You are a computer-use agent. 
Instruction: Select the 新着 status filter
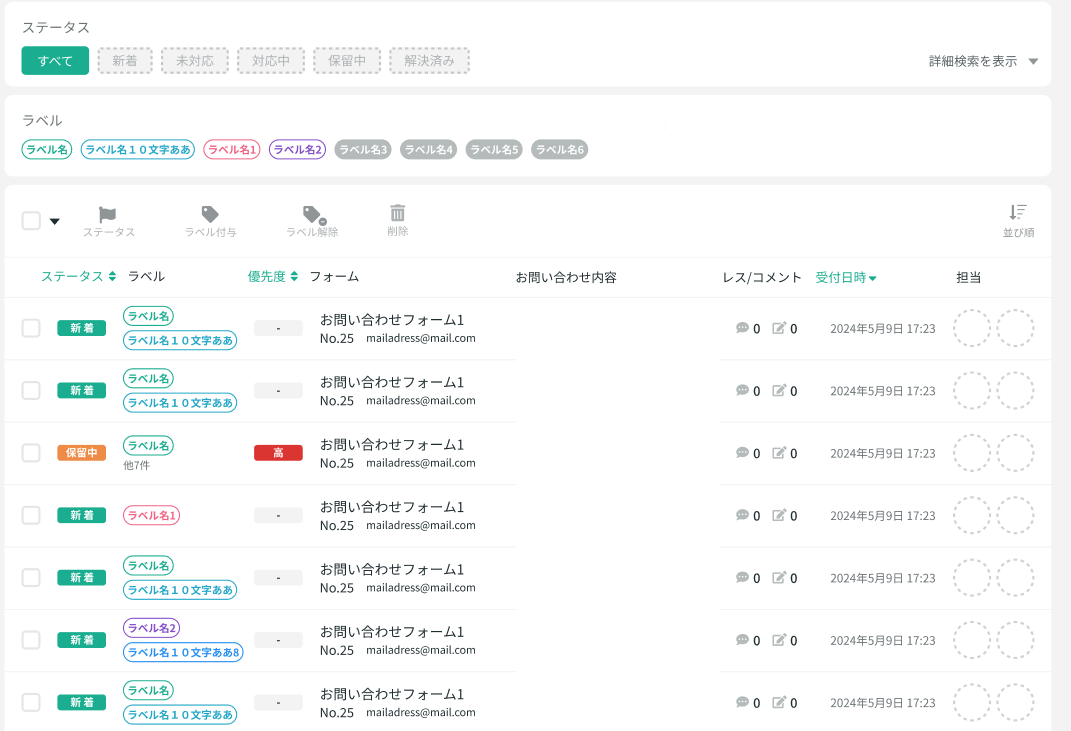click(125, 61)
